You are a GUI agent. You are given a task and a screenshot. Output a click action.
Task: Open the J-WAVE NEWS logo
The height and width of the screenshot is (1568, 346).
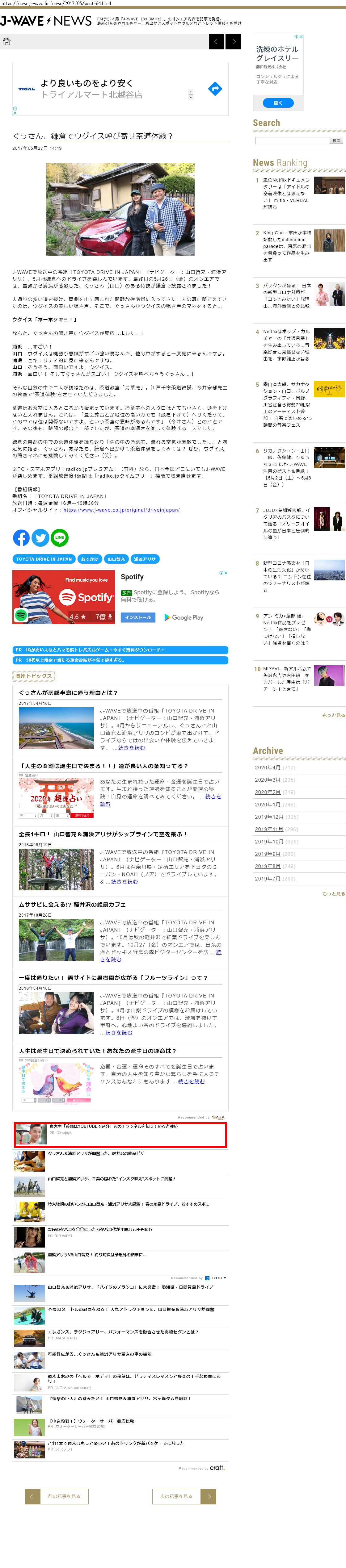(x=46, y=21)
